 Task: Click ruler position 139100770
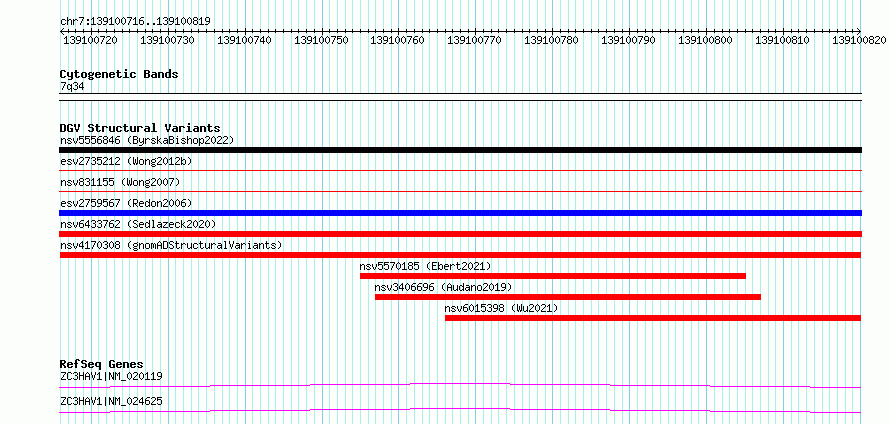[x=475, y=40]
